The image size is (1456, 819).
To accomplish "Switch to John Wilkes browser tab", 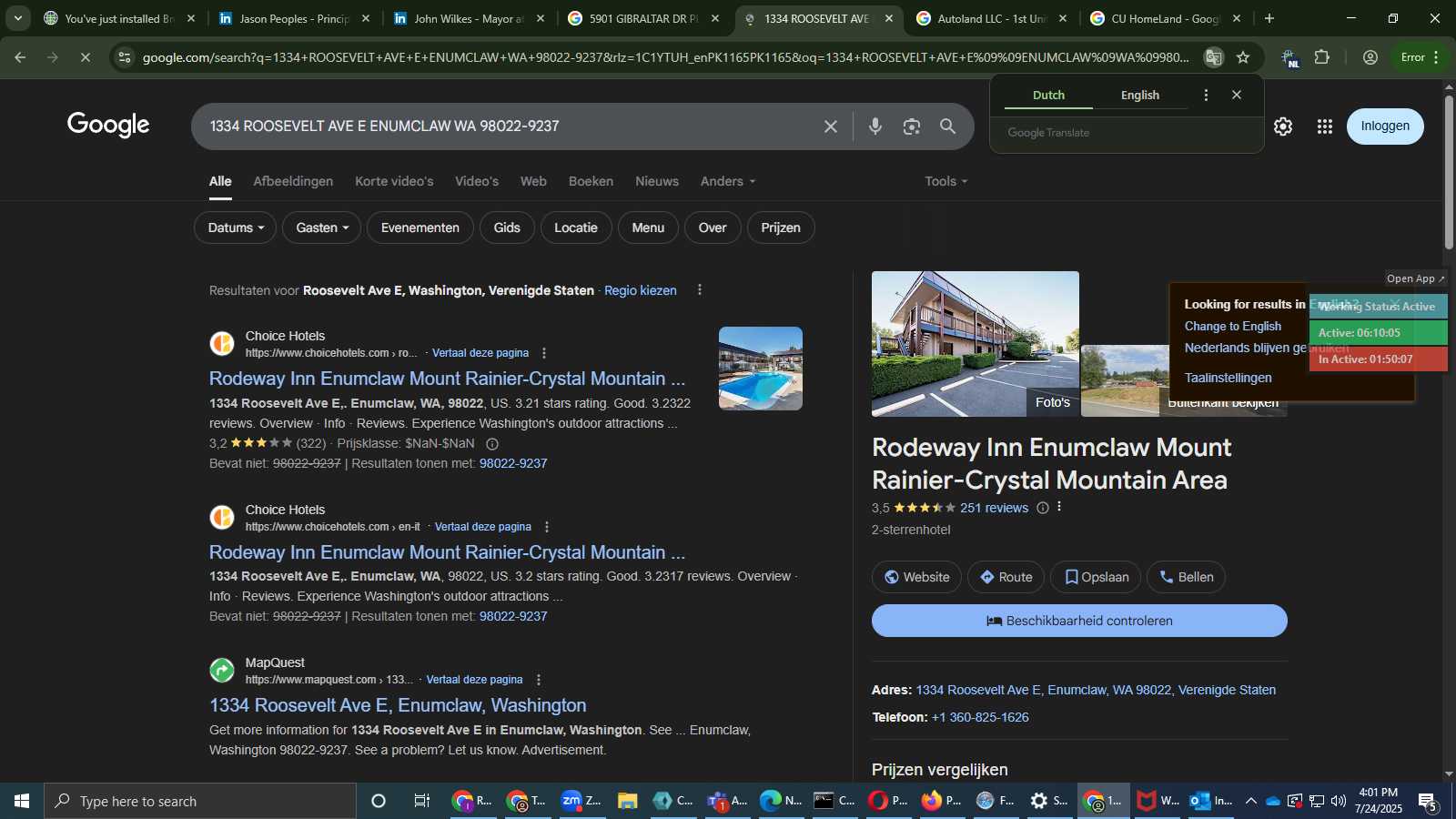I will pos(470,18).
